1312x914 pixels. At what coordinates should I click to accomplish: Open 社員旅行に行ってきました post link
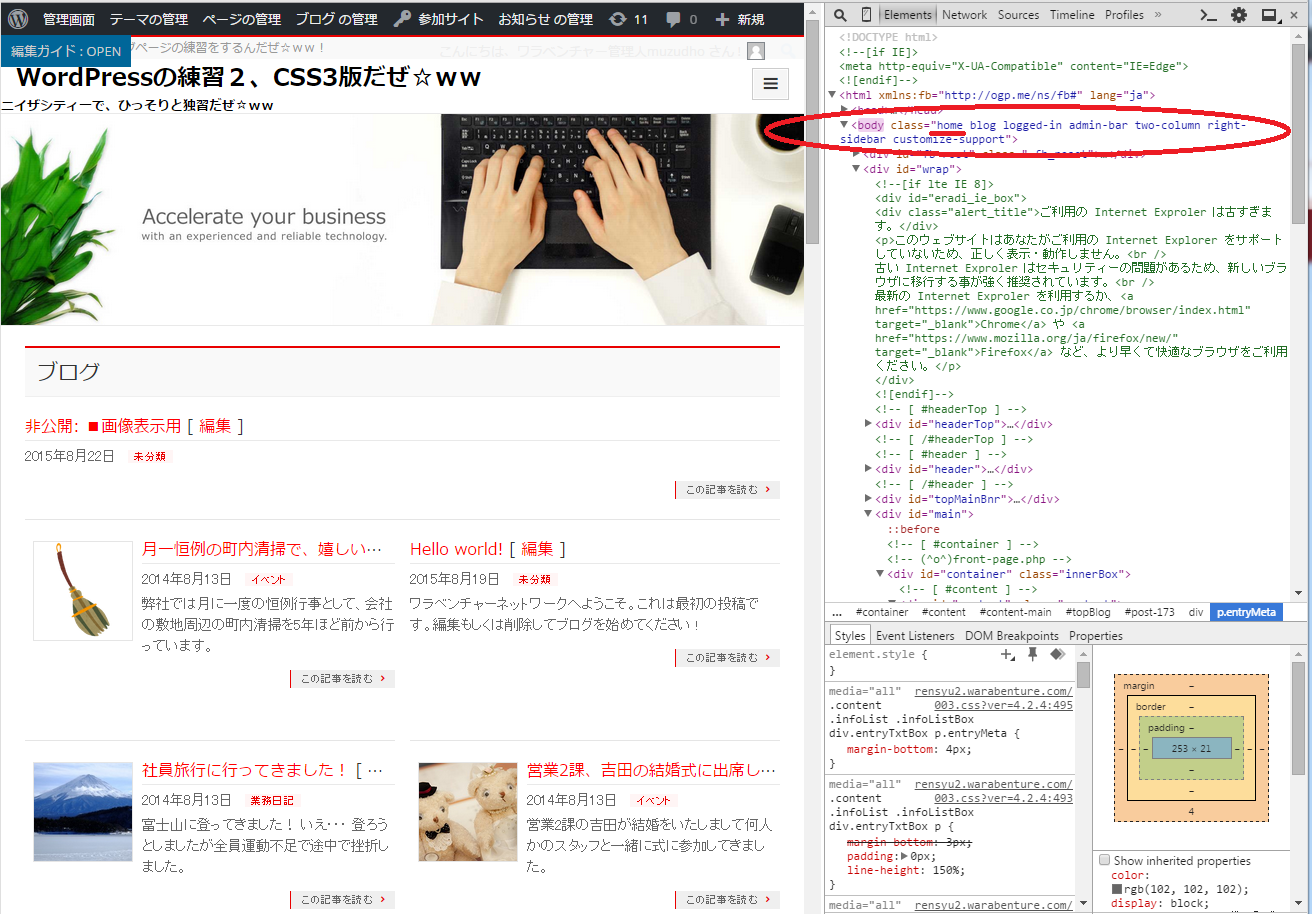[x=245, y=770]
